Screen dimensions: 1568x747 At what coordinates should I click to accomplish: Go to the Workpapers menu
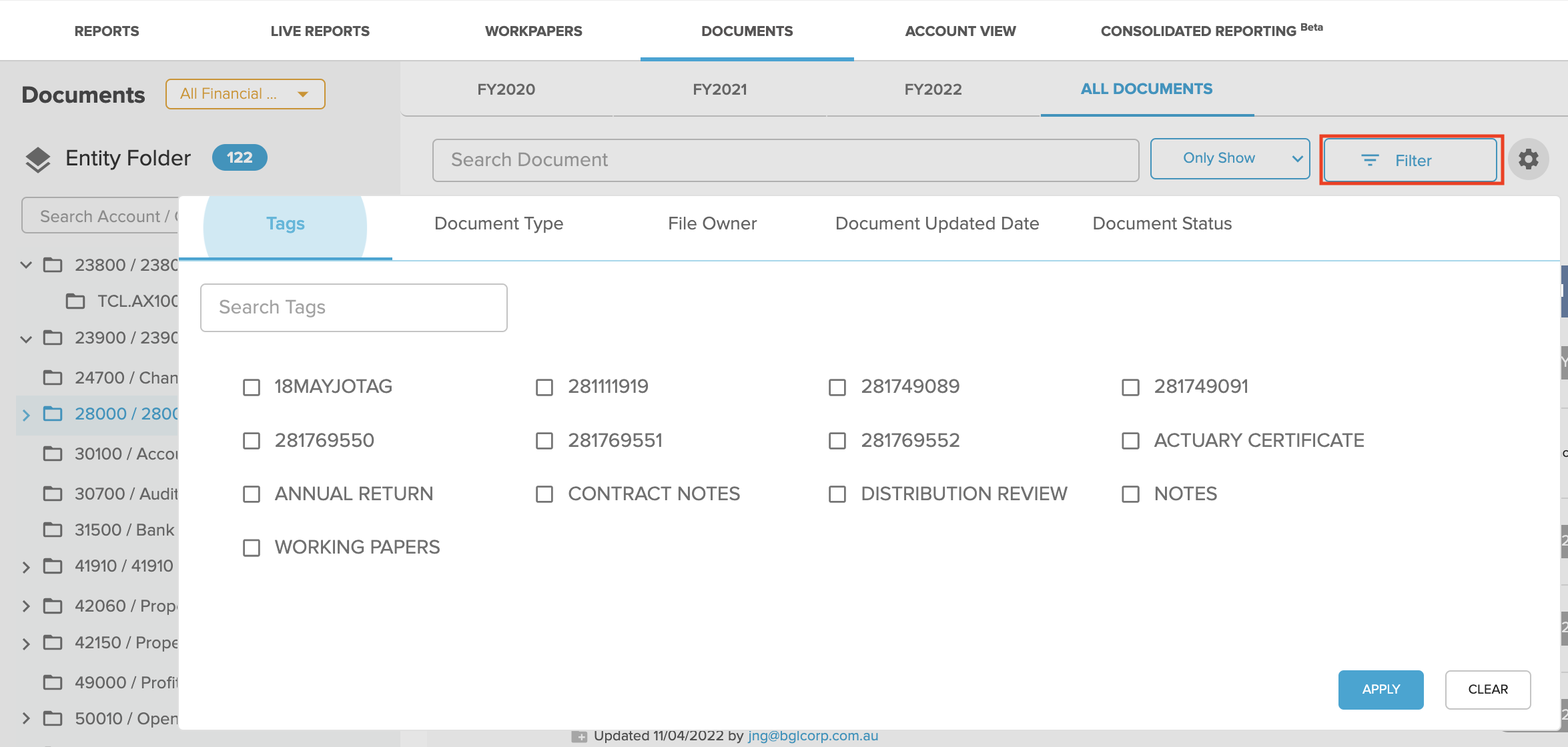tap(533, 31)
